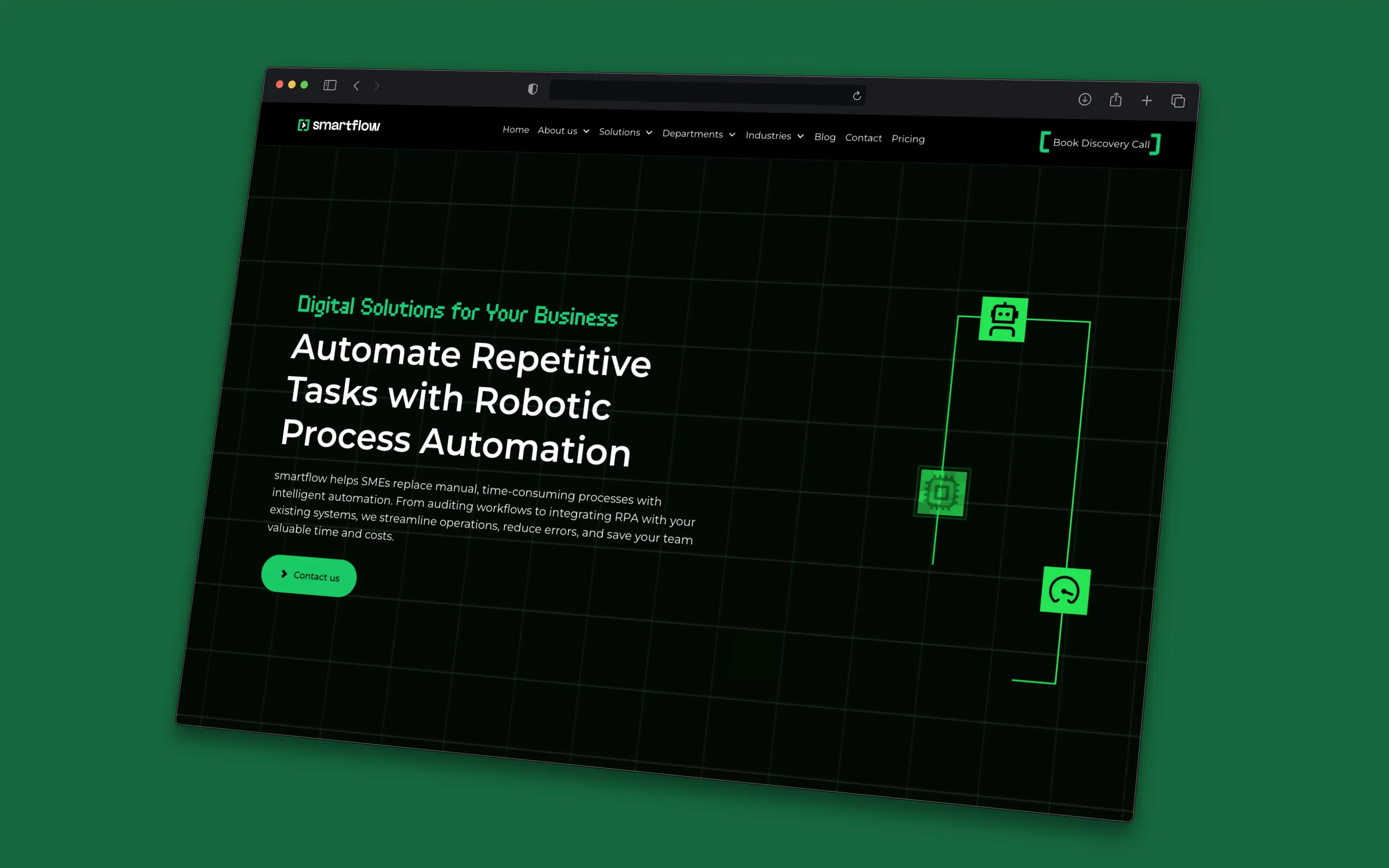Reload the page with refresh icon
The image size is (1389, 868).
tap(857, 96)
